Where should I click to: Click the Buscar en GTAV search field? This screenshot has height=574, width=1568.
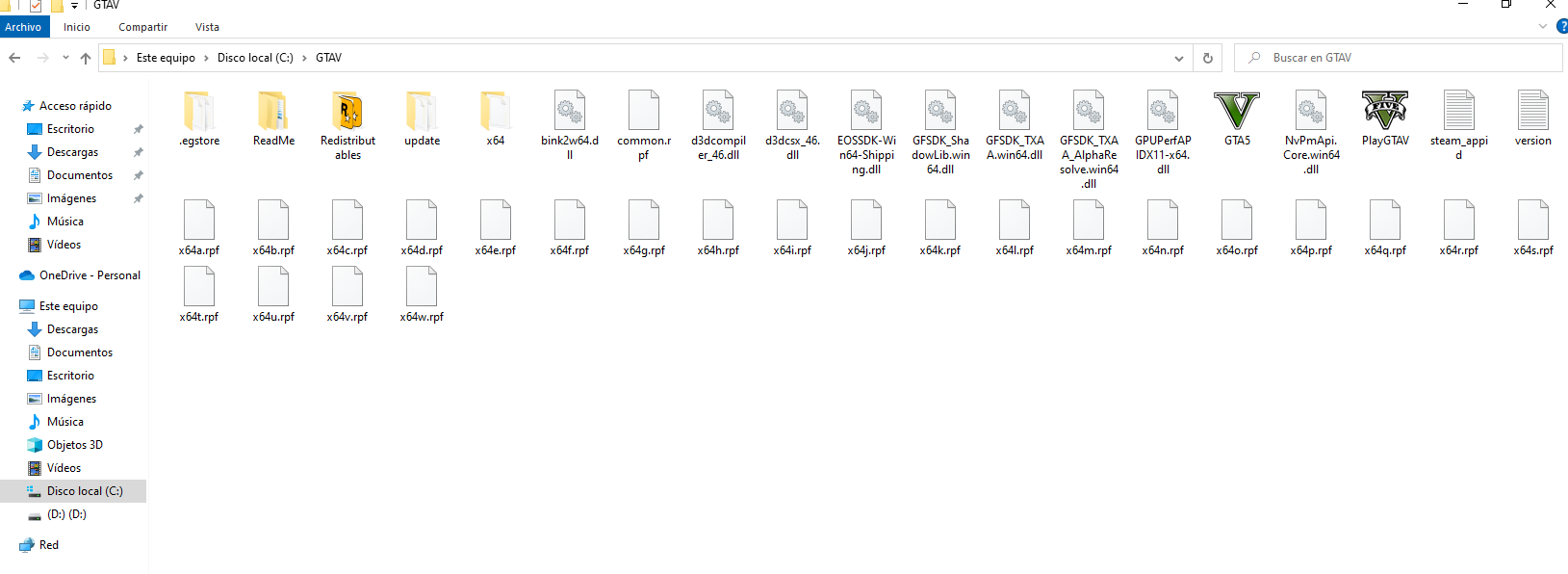coord(1398,58)
